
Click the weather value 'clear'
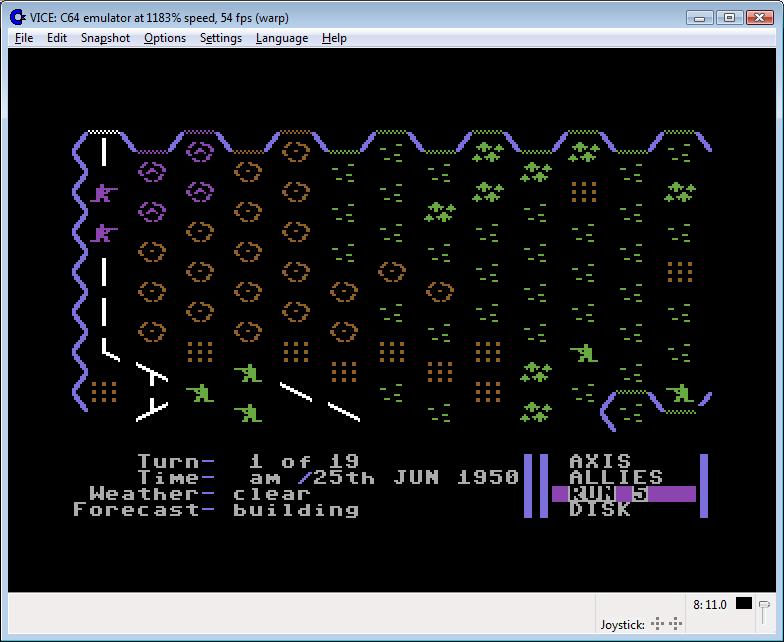pyautogui.click(x=272, y=494)
